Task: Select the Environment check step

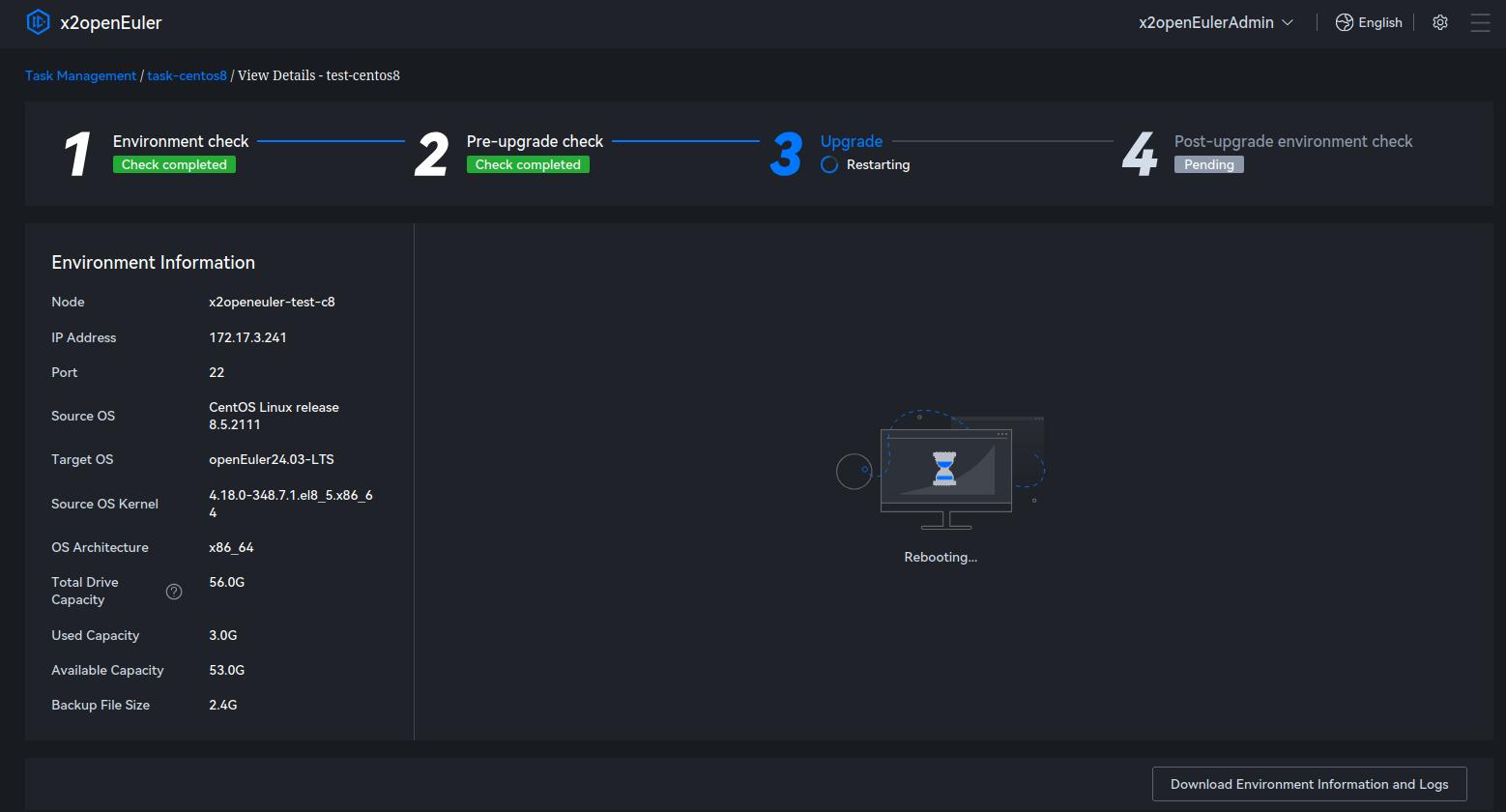Action: (181, 141)
